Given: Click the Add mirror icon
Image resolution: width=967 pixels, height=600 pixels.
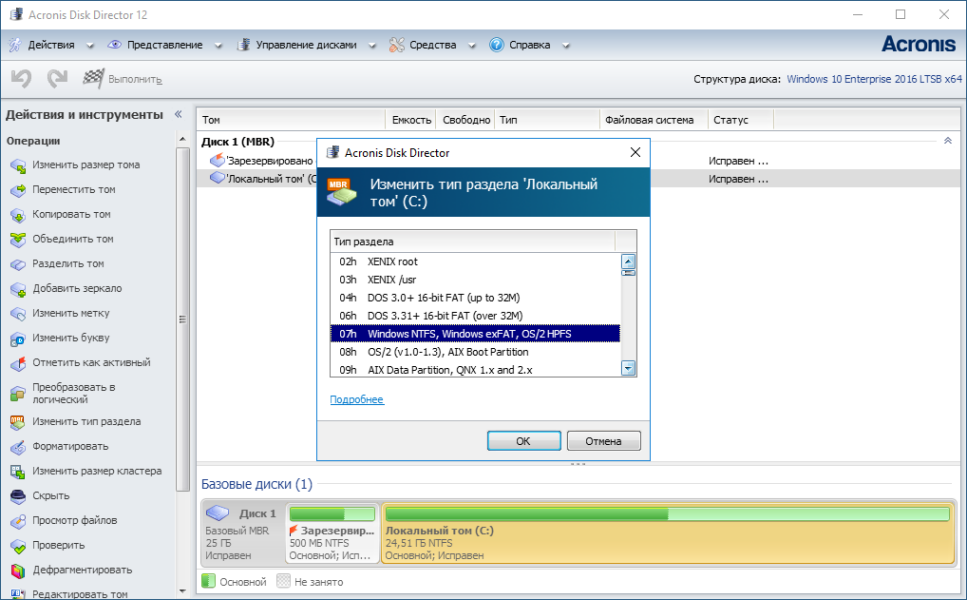Looking at the screenshot, I should (x=18, y=289).
